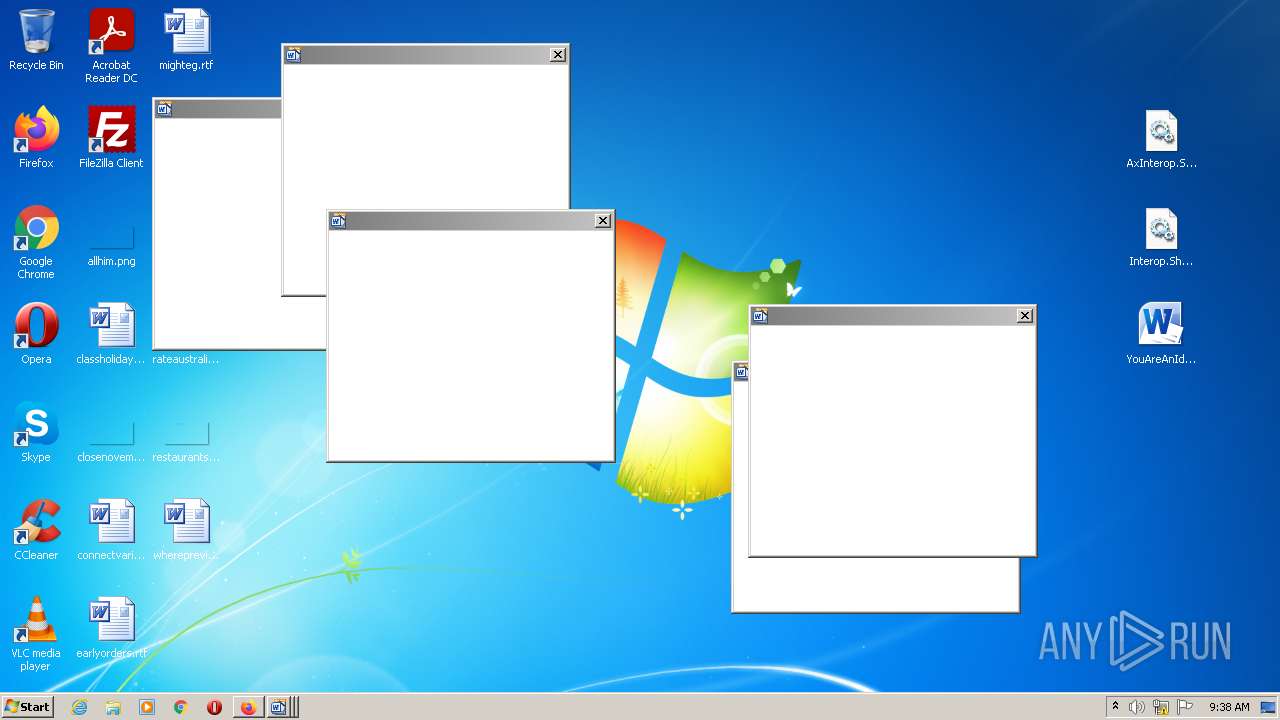Open Skype desktop shortcut

click(36, 432)
